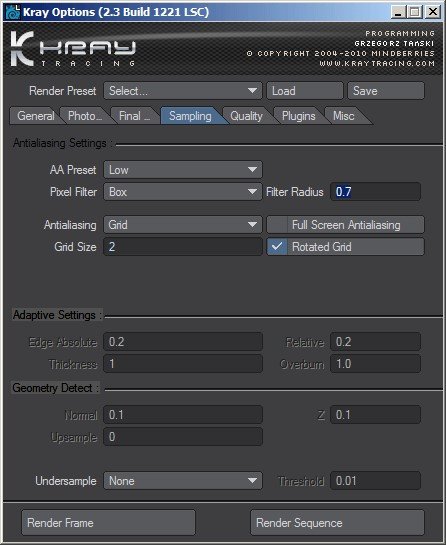Open the Plugins tab

(299, 116)
